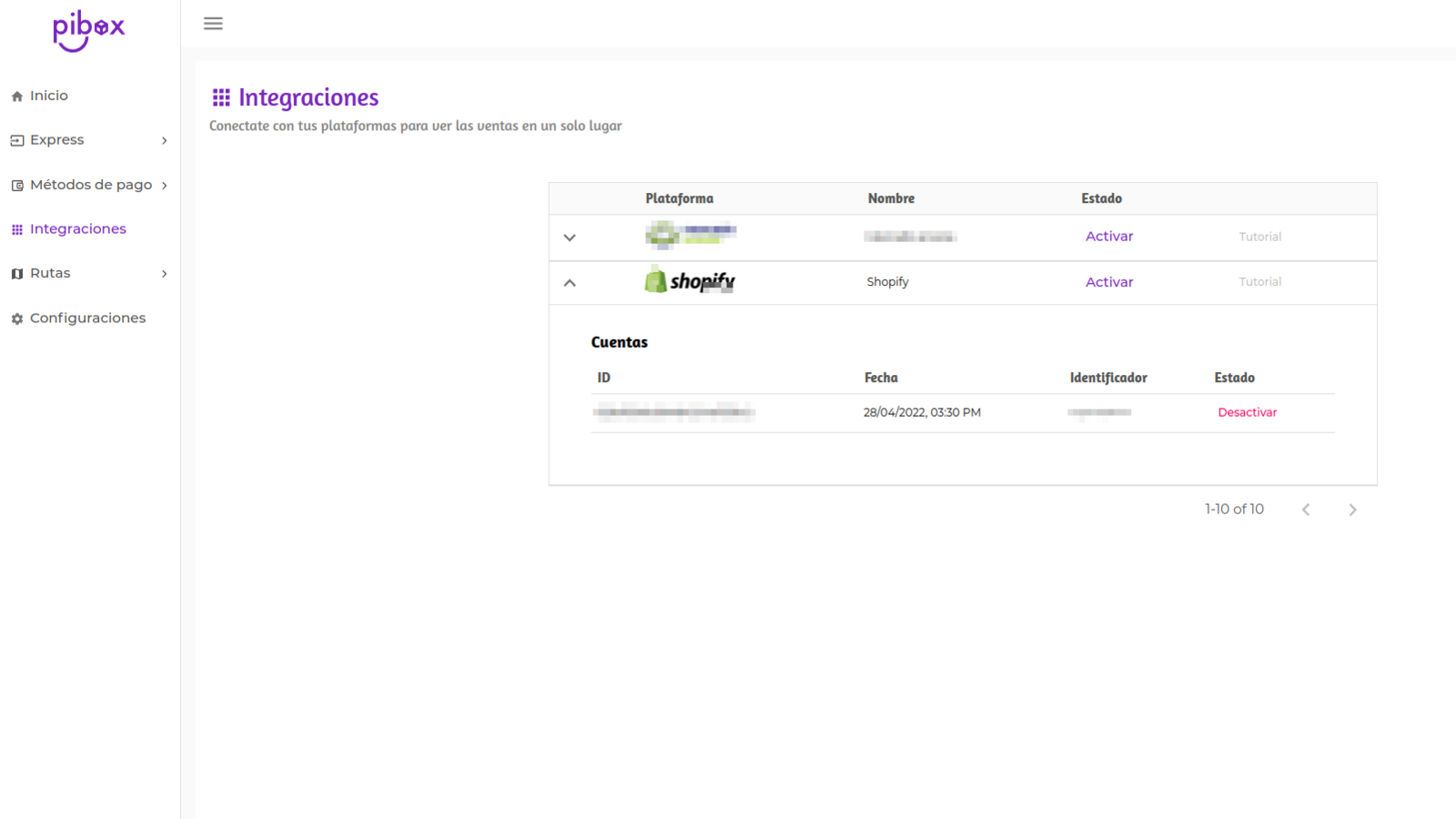Click the Rutas map icon
This screenshot has height=819, width=1456.
pyautogui.click(x=17, y=274)
